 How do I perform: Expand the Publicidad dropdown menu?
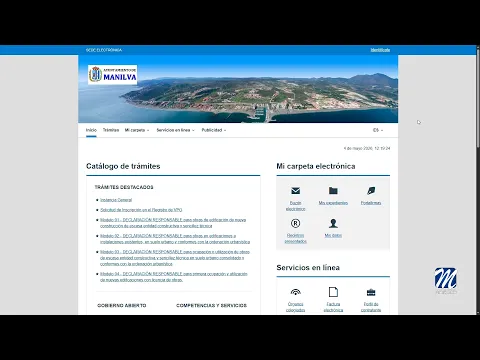click(214, 130)
